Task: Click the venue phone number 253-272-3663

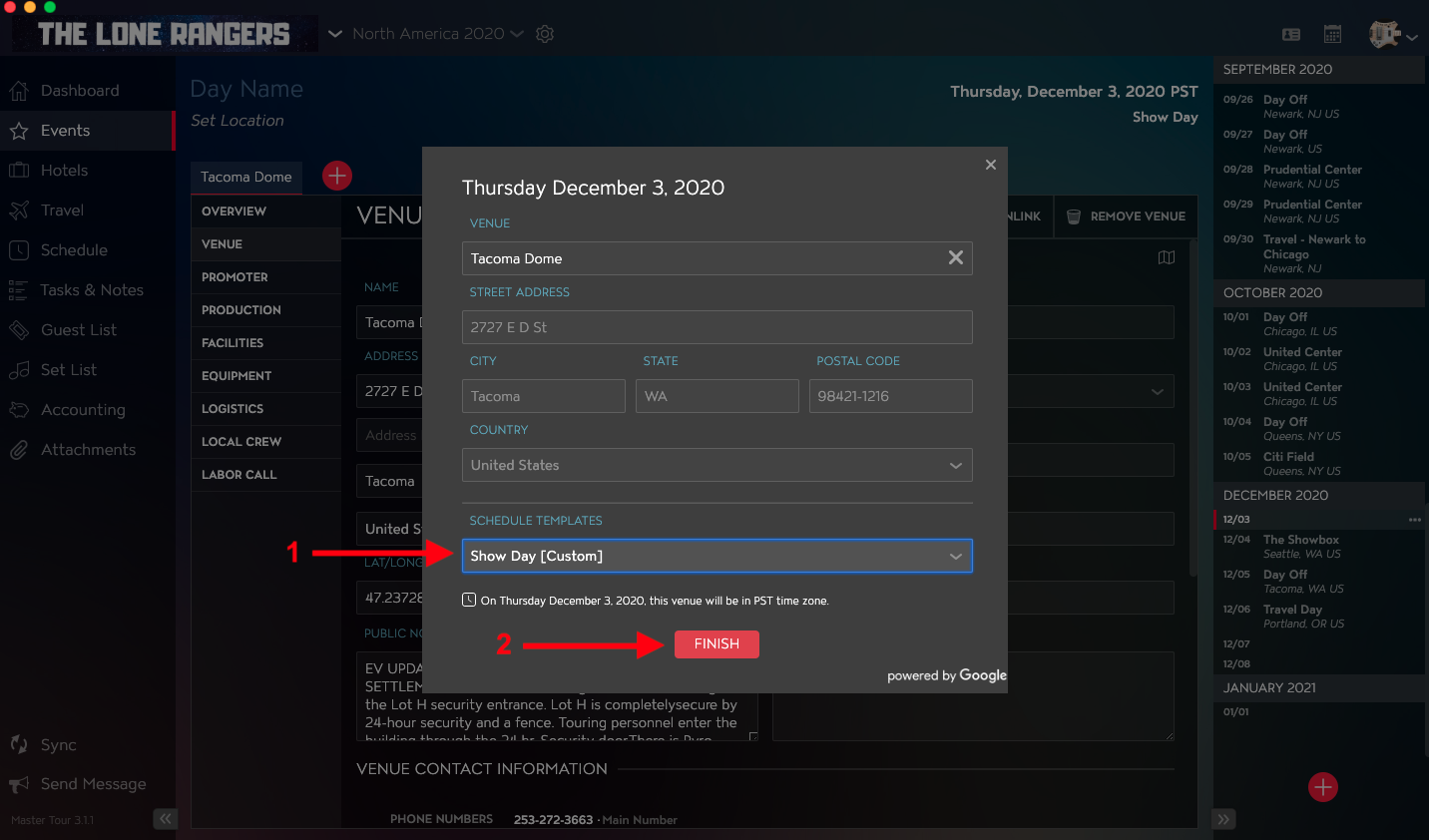Action: click(x=553, y=820)
